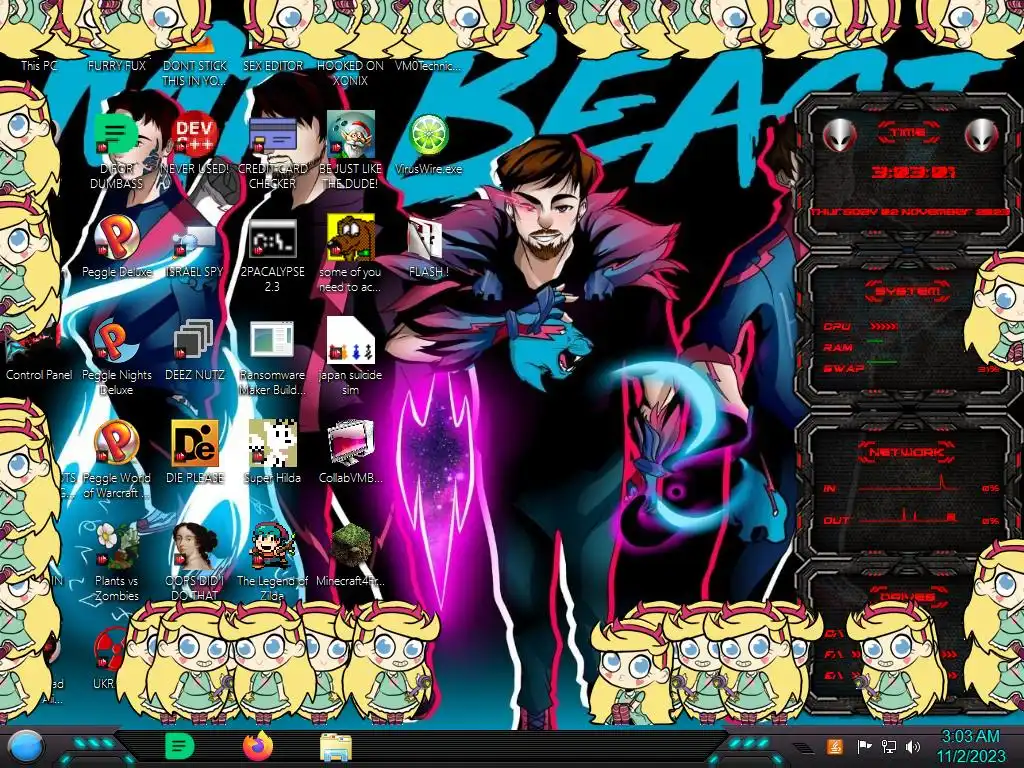This screenshot has width=1024, height=768.
Task: Click the network IN graph
Action: coord(909,484)
